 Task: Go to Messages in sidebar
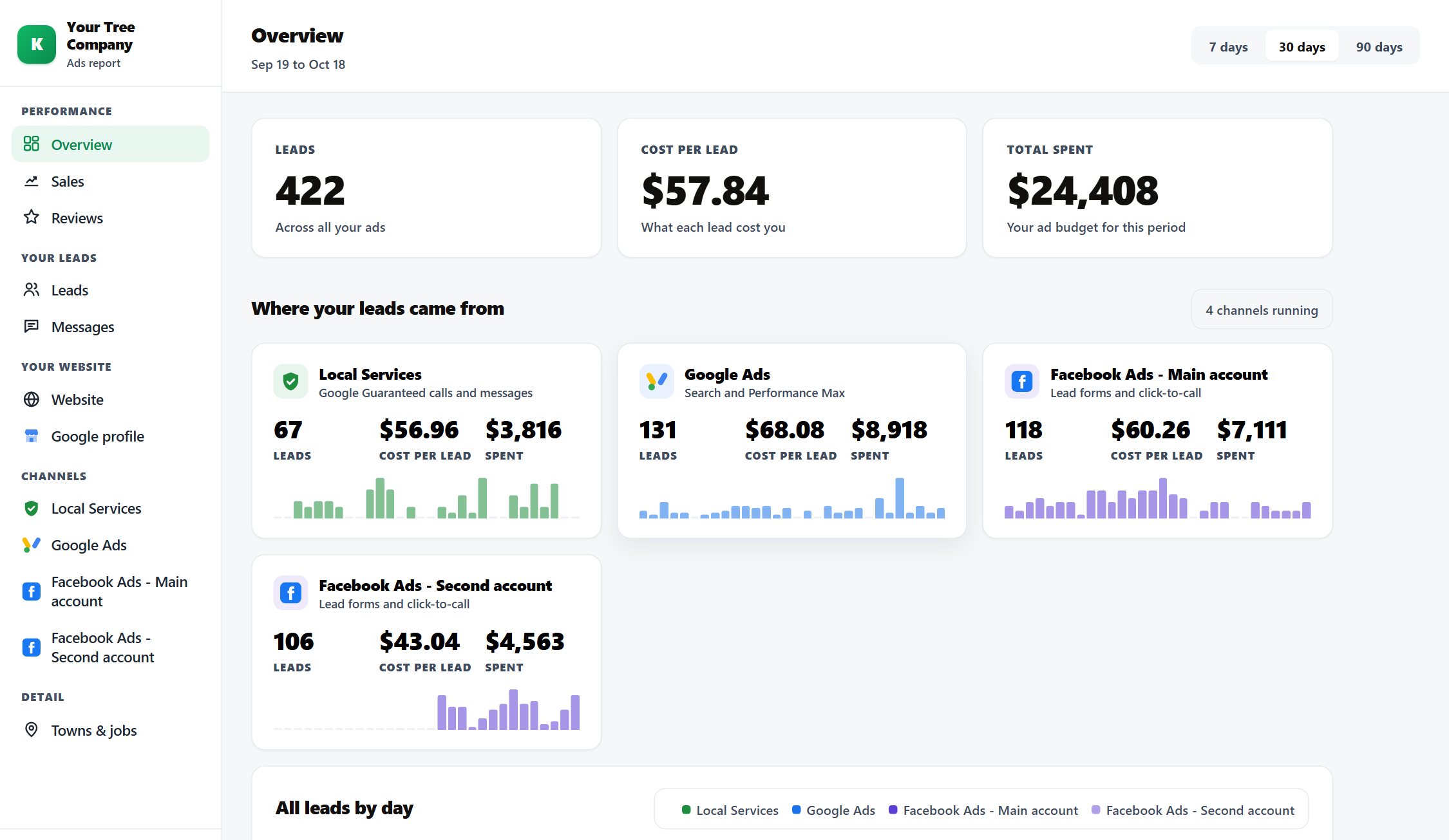pos(110,326)
